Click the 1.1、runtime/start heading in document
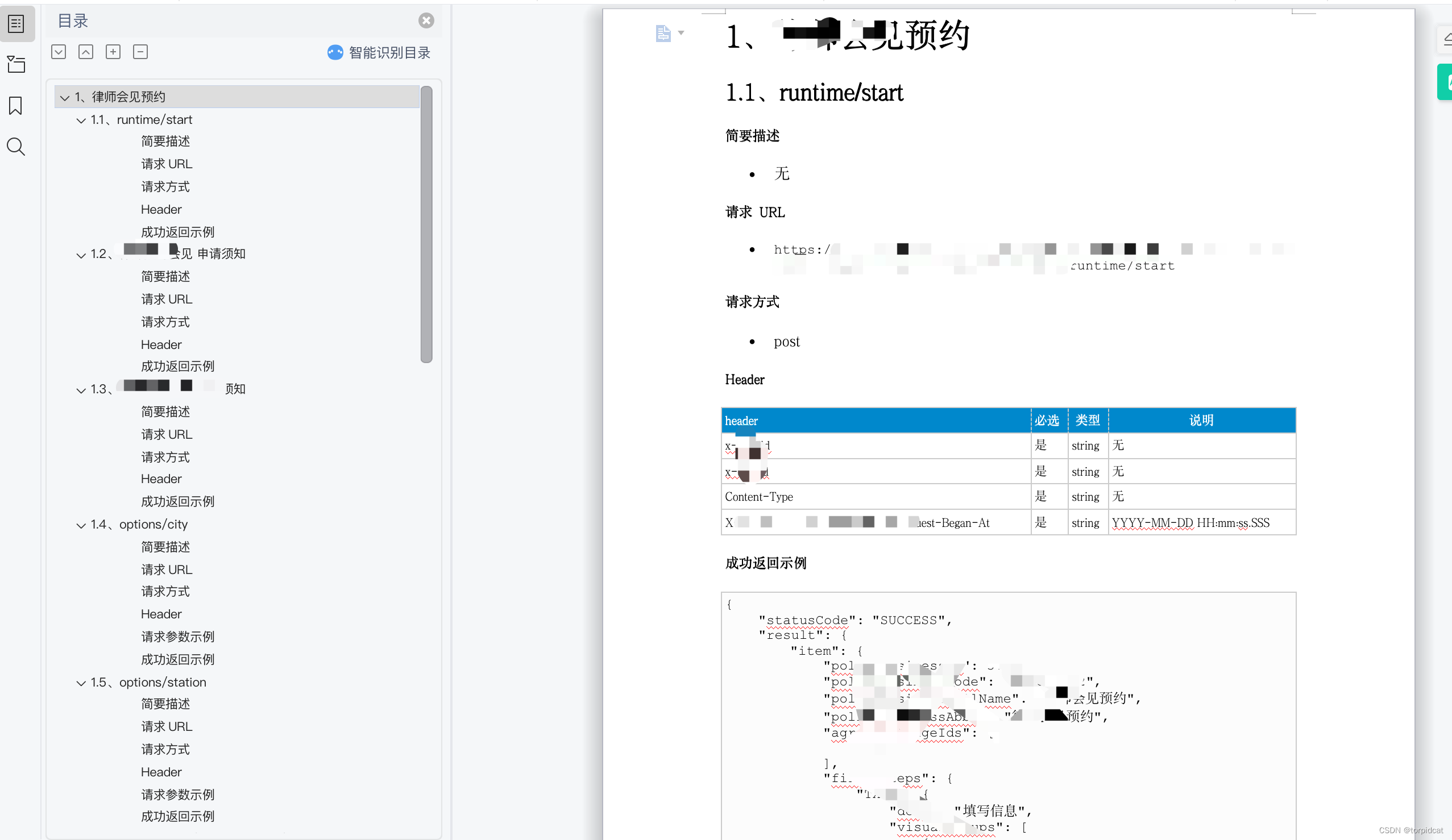Viewport: 1452px width, 840px height. point(814,93)
